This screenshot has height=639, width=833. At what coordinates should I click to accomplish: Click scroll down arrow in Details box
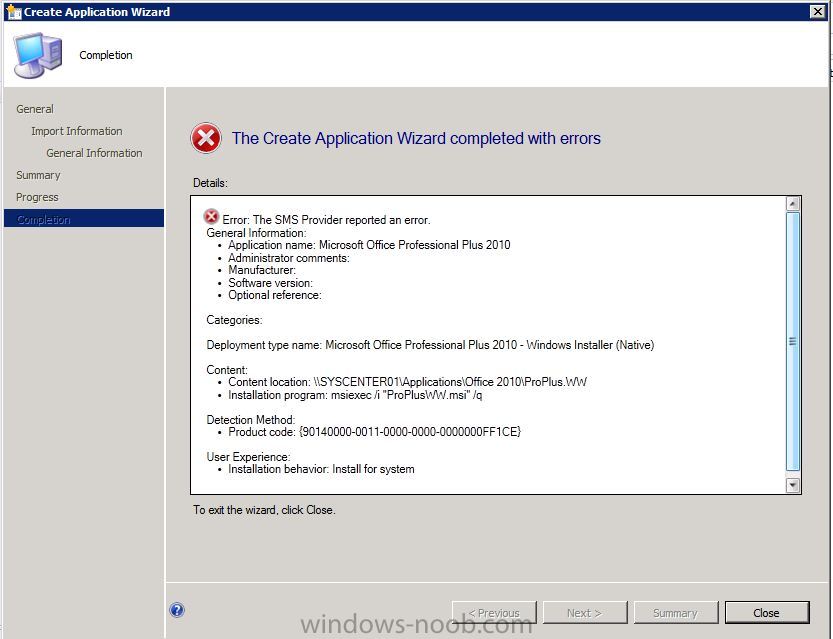tap(793, 484)
